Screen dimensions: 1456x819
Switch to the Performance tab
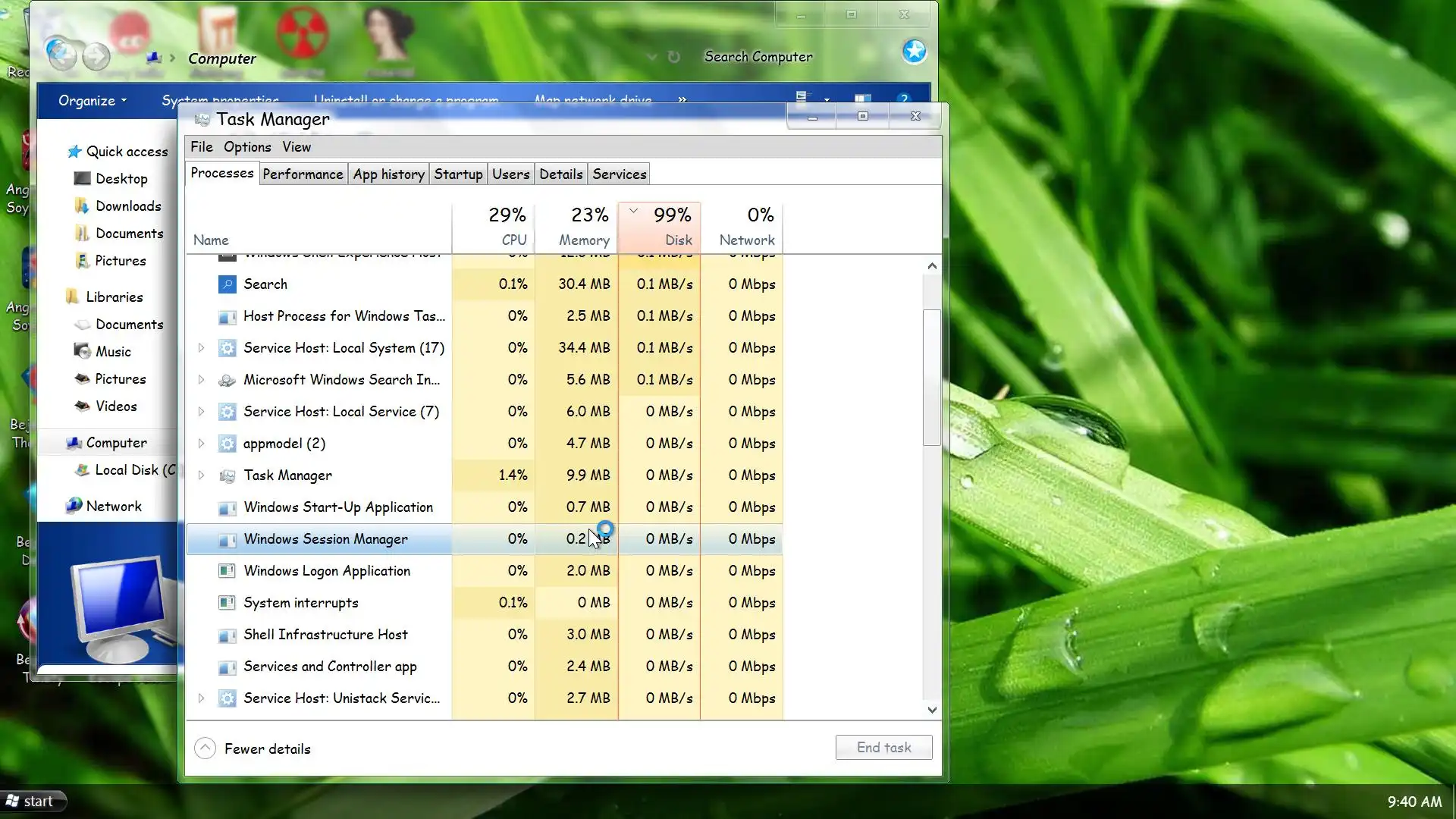coord(303,174)
